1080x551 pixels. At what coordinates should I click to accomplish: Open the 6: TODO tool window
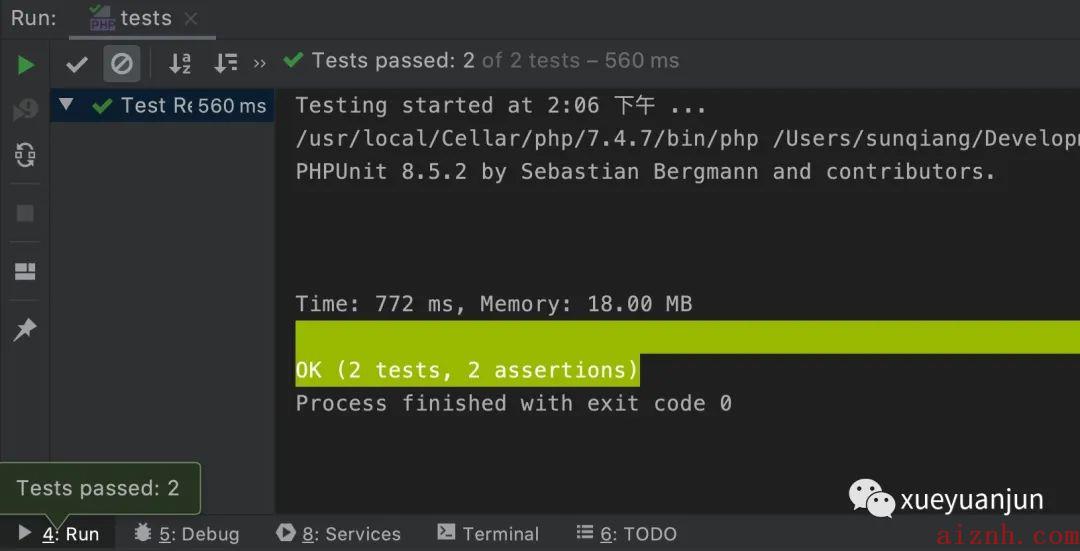point(626,534)
